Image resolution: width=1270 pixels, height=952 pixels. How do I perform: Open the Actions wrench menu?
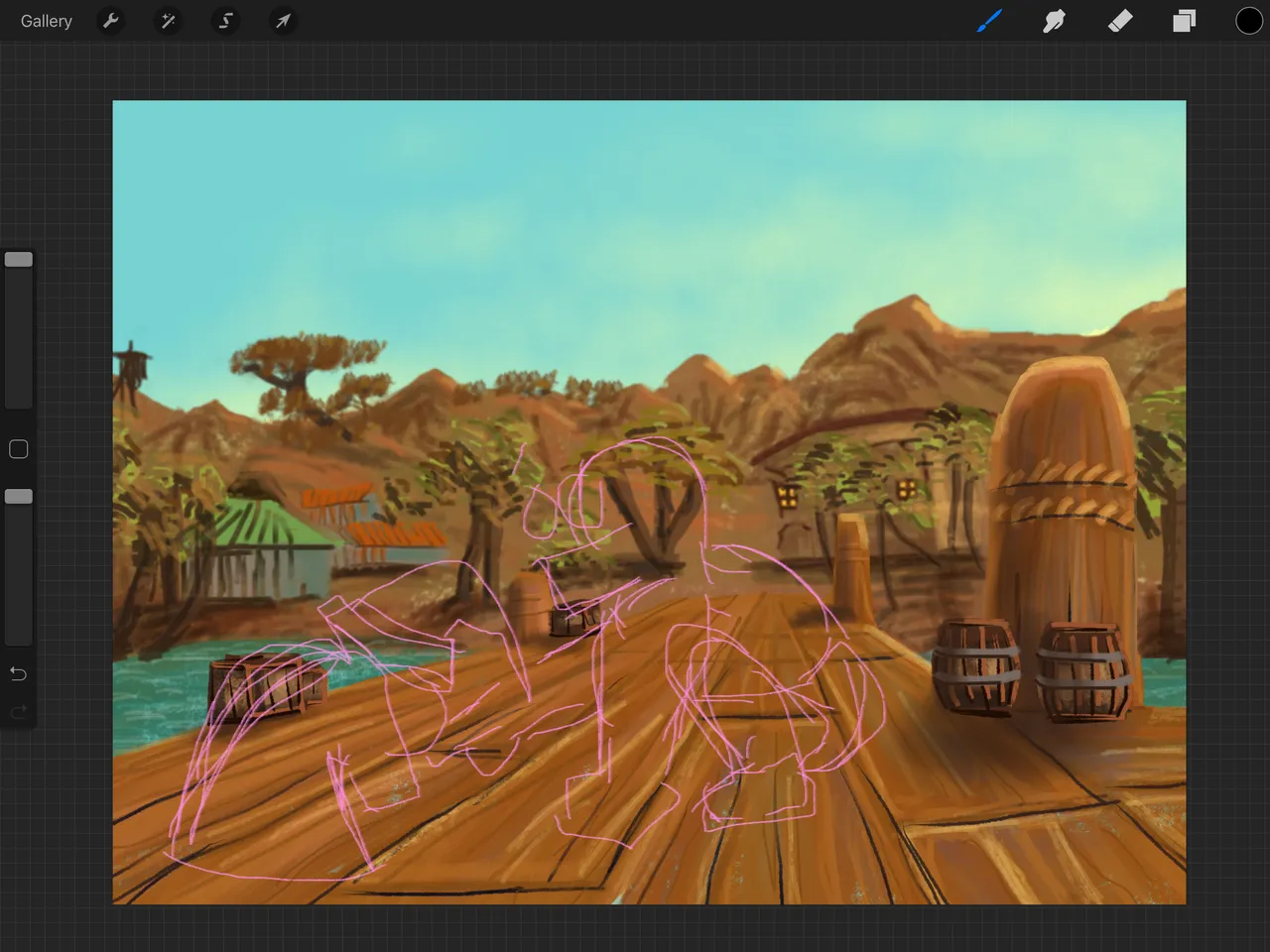pyautogui.click(x=111, y=21)
